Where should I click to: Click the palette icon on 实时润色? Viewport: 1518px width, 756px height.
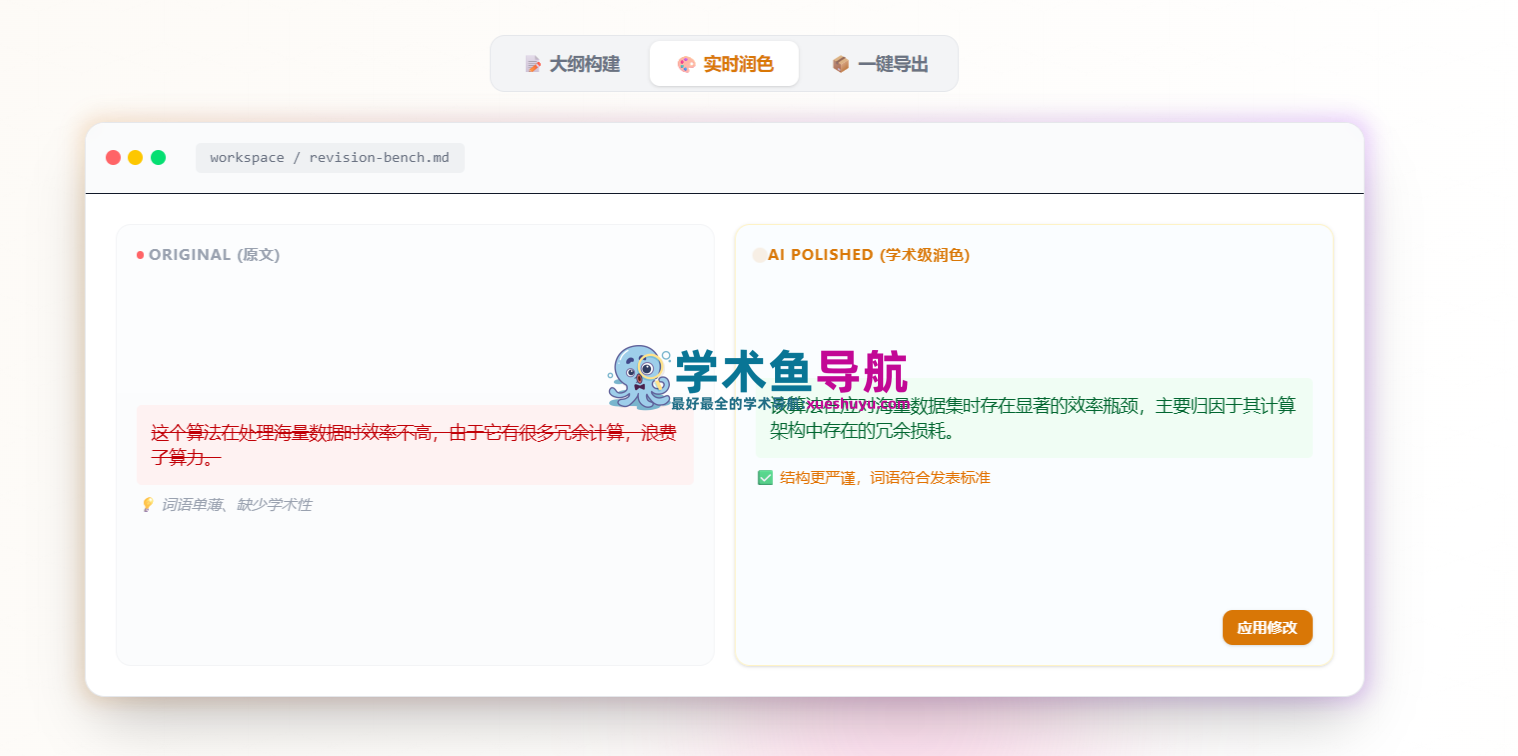pyautogui.click(x=686, y=64)
